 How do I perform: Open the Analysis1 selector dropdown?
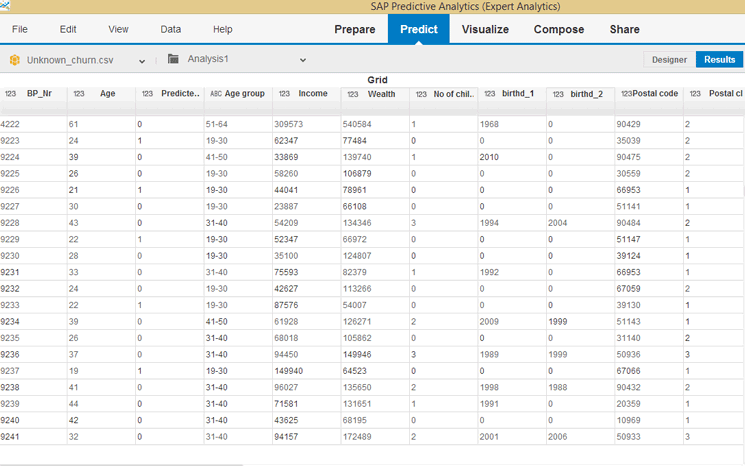pos(303,60)
